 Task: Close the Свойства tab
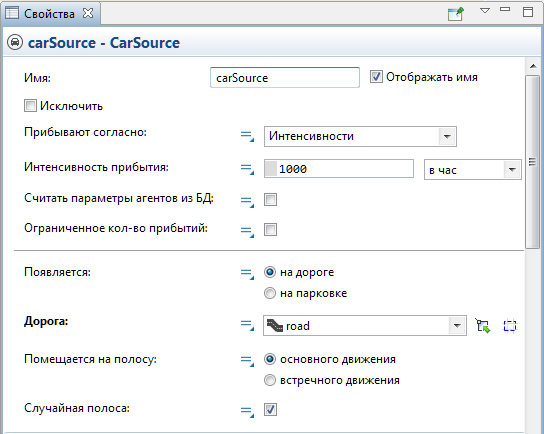point(88,14)
